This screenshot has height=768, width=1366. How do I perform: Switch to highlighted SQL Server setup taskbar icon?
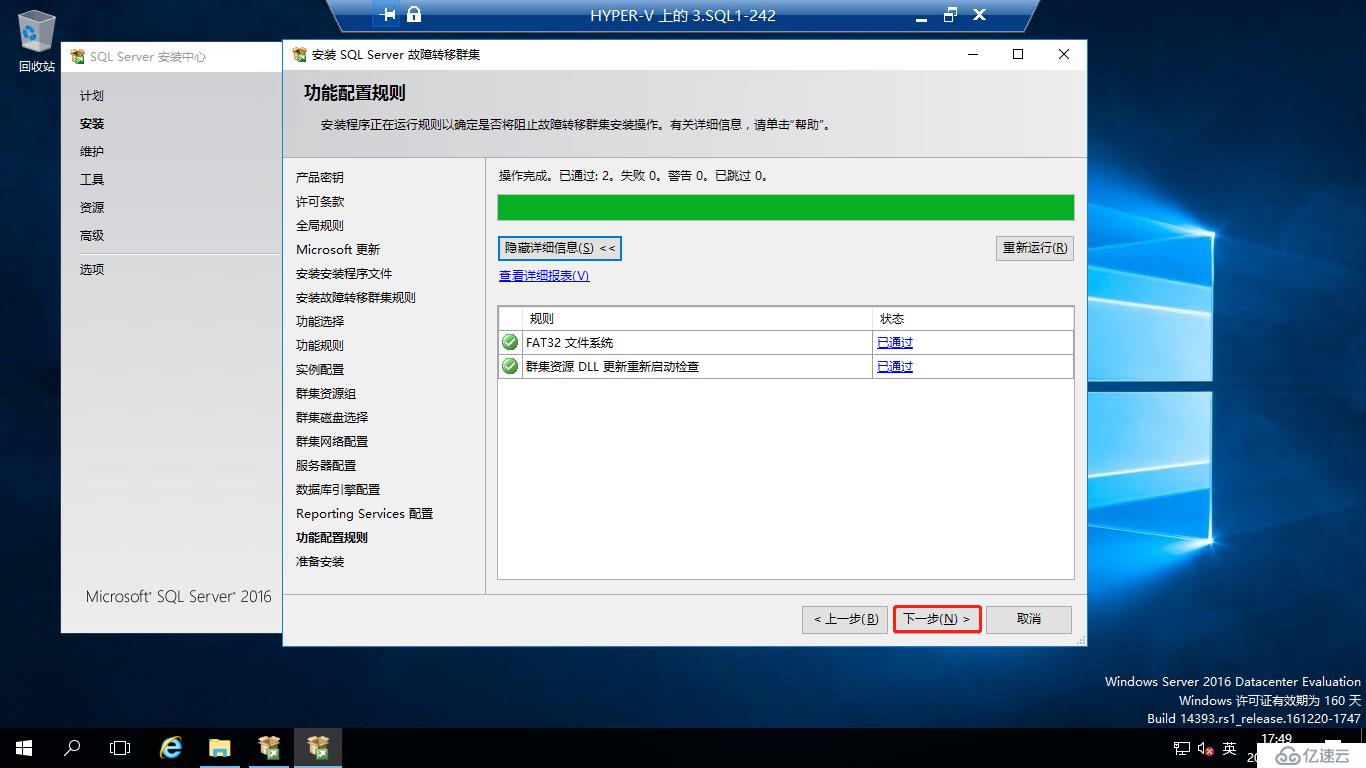tap(318, 747)
